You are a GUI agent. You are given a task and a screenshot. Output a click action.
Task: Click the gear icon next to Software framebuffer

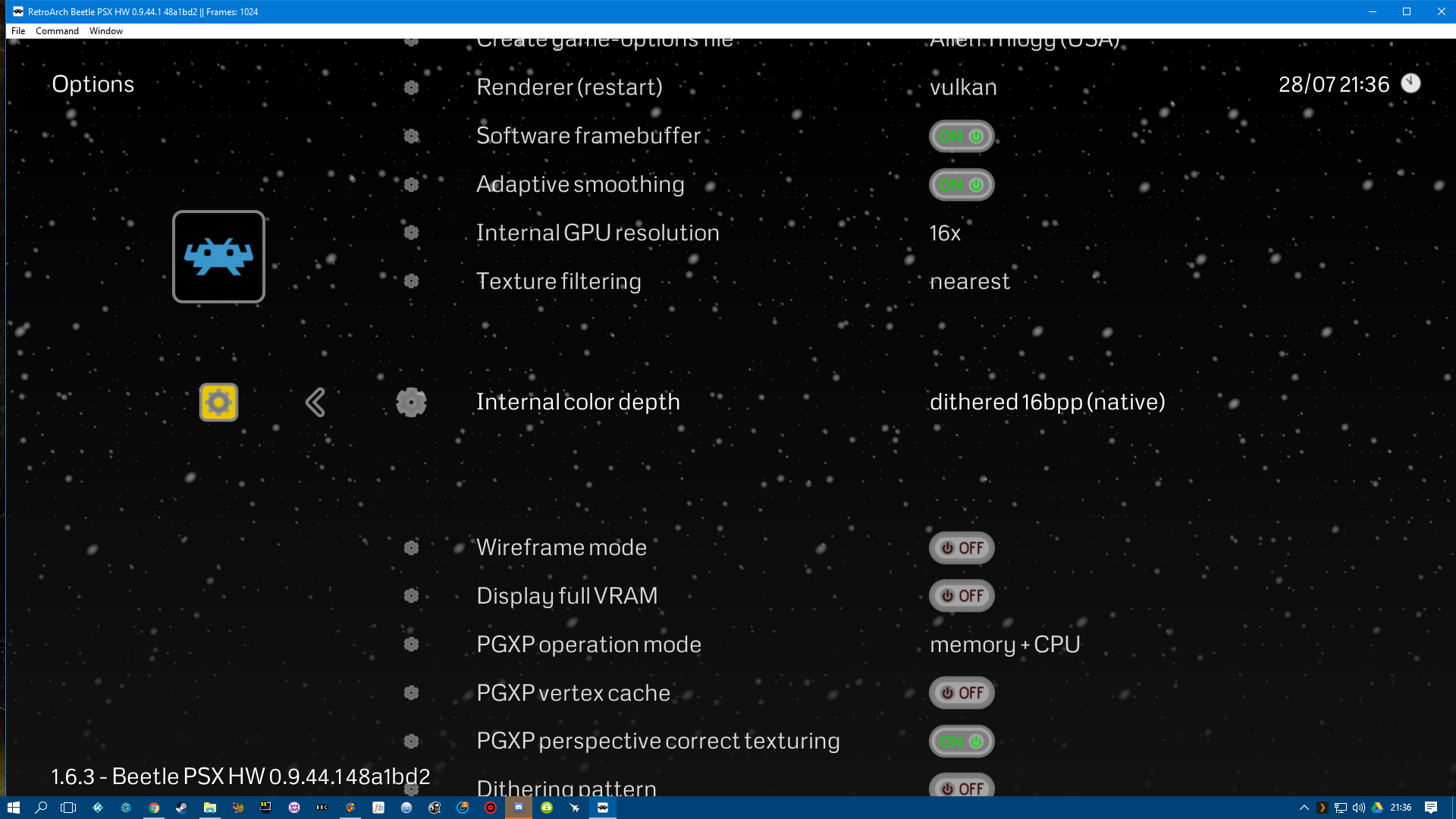pyautogui.click(x=411, y=136)
